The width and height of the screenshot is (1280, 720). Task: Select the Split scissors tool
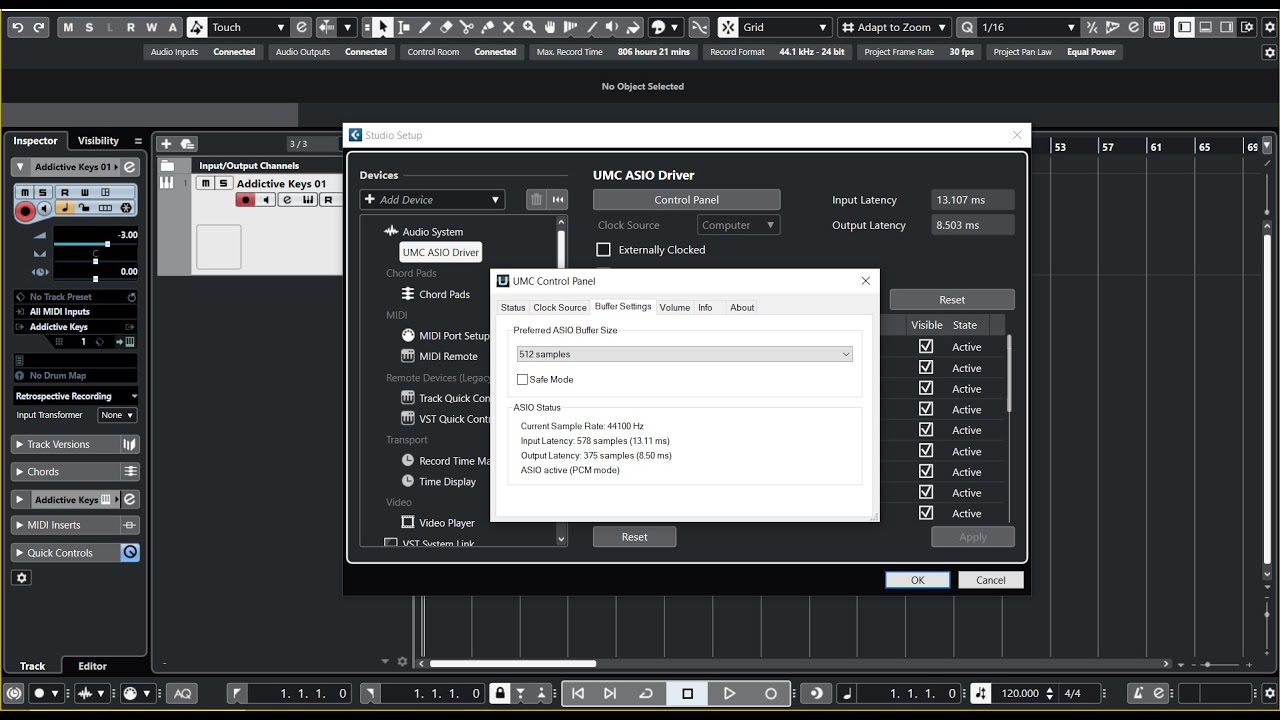[x=467, y=27]
